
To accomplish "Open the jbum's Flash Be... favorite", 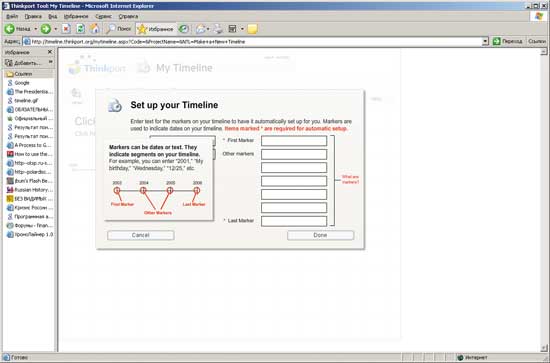I will point(30,181).
